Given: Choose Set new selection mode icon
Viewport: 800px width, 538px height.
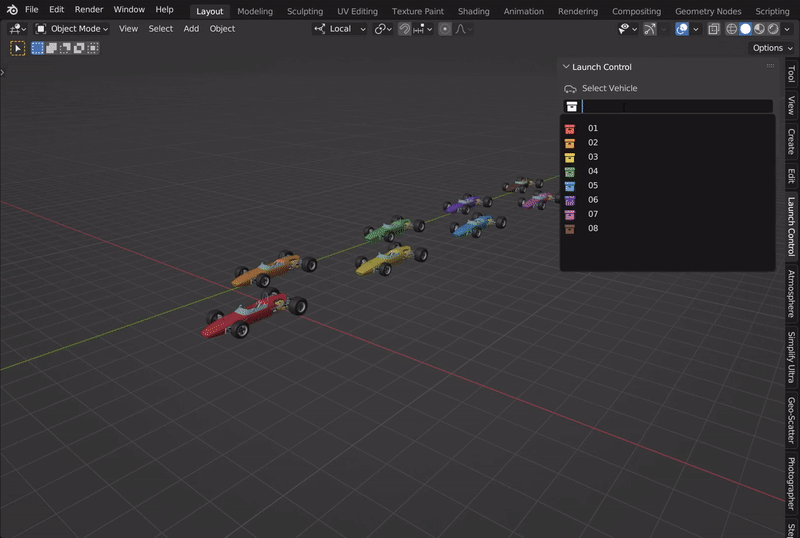Looking at the screenshot, I should pyautogui.click(x=38, y=48).
